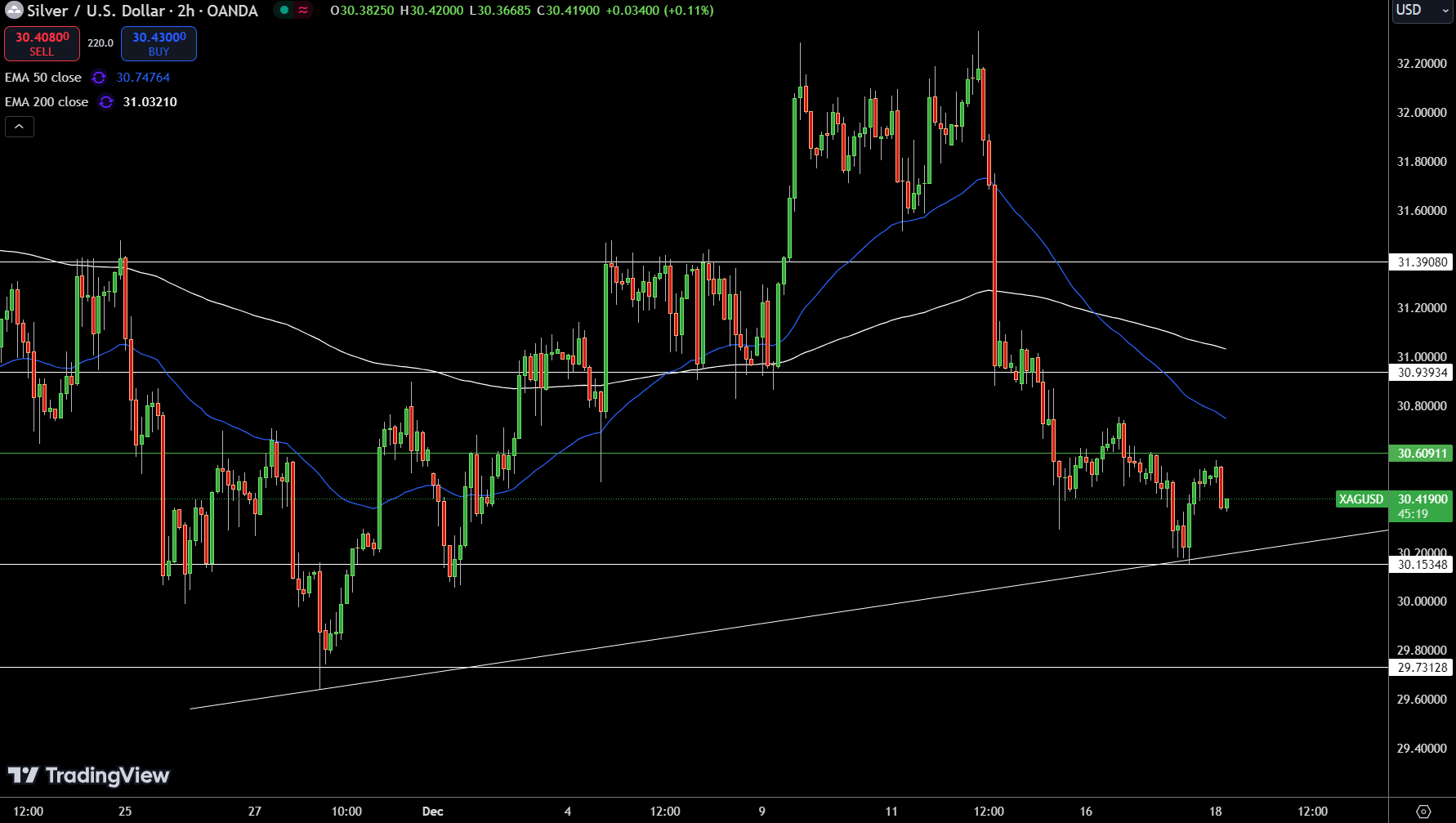Click the 30.15348 horizontal line price label
The height and width of the screenshot is (823, 1456).
click(x=1422, y=565)
